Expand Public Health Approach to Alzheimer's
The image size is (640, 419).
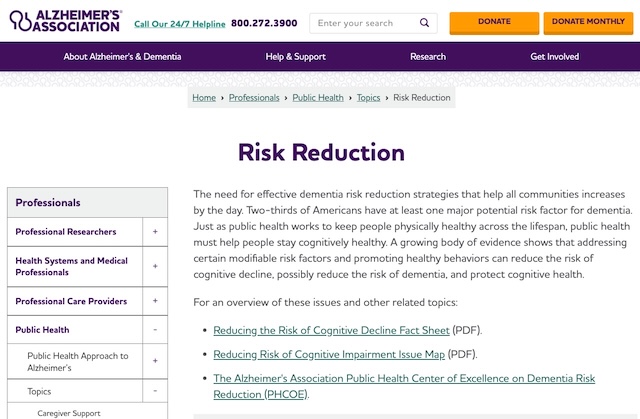[x=155, y=361]
